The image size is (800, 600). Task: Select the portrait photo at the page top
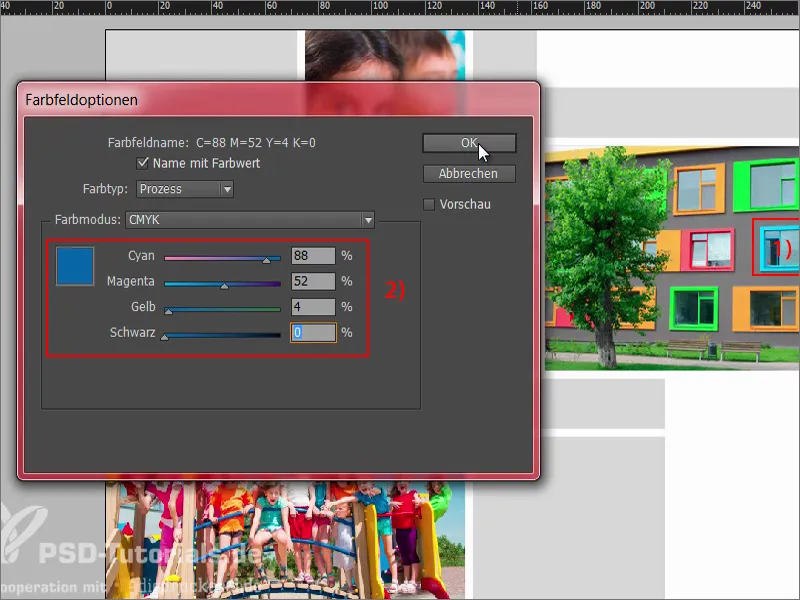pos(385,55)
